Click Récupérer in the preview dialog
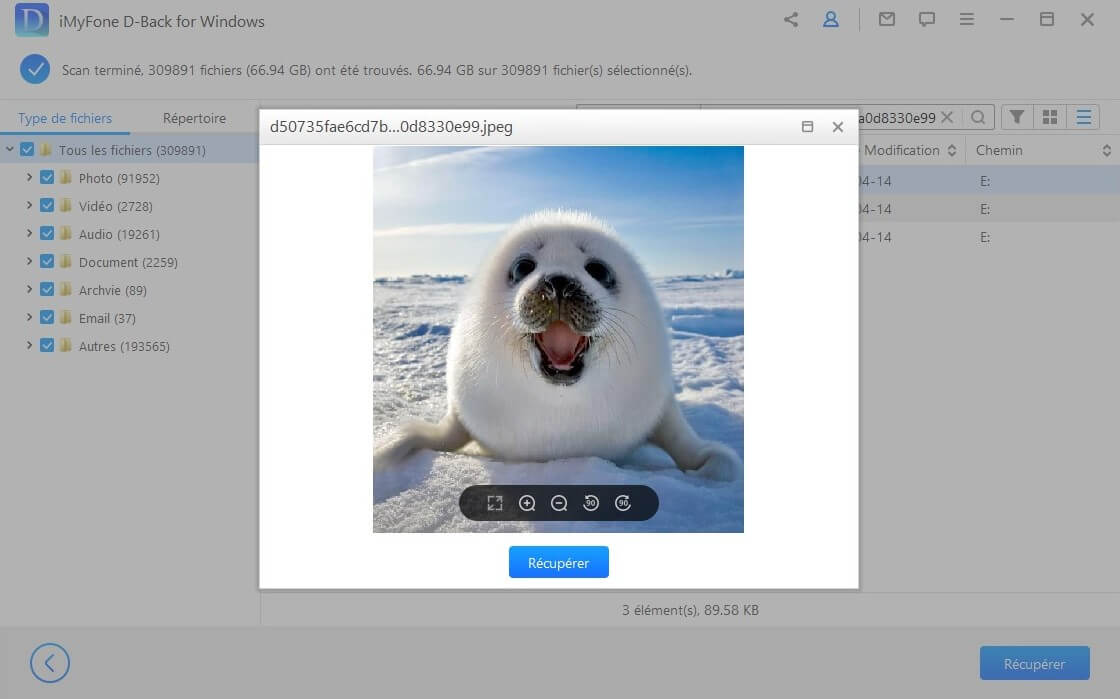1120x699 pixels. tap(558, 562)
